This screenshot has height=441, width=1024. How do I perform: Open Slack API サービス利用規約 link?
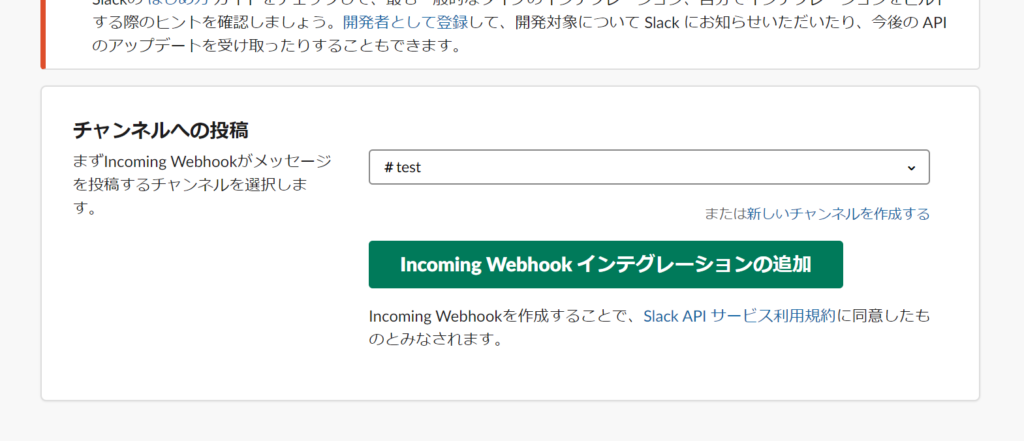coord(739,316)
